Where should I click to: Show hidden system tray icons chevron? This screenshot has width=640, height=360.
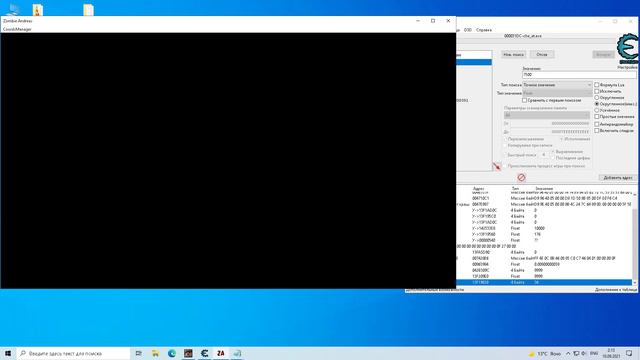[568, 353]
